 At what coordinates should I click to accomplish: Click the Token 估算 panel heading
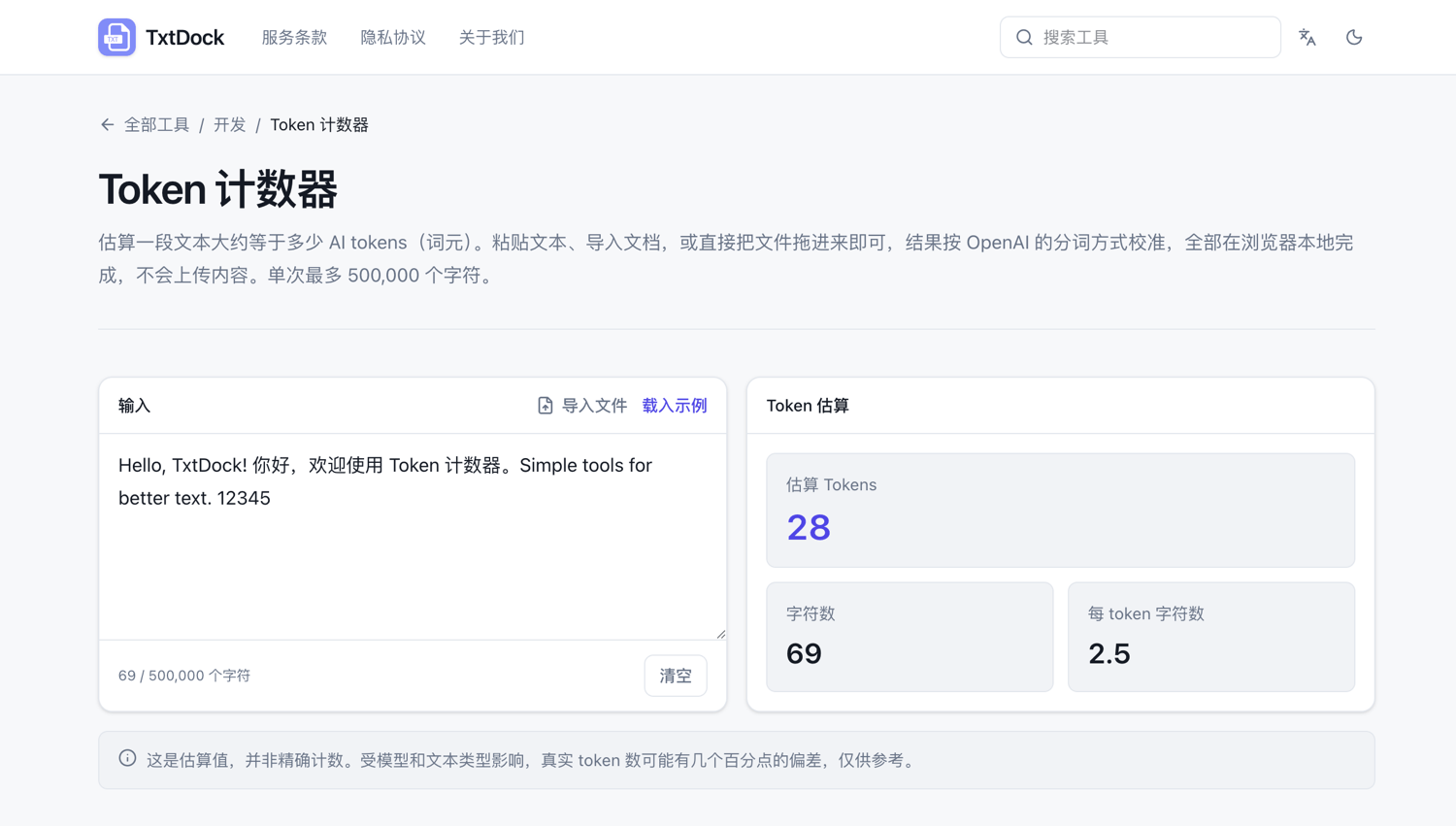click(x=808, y=406)
